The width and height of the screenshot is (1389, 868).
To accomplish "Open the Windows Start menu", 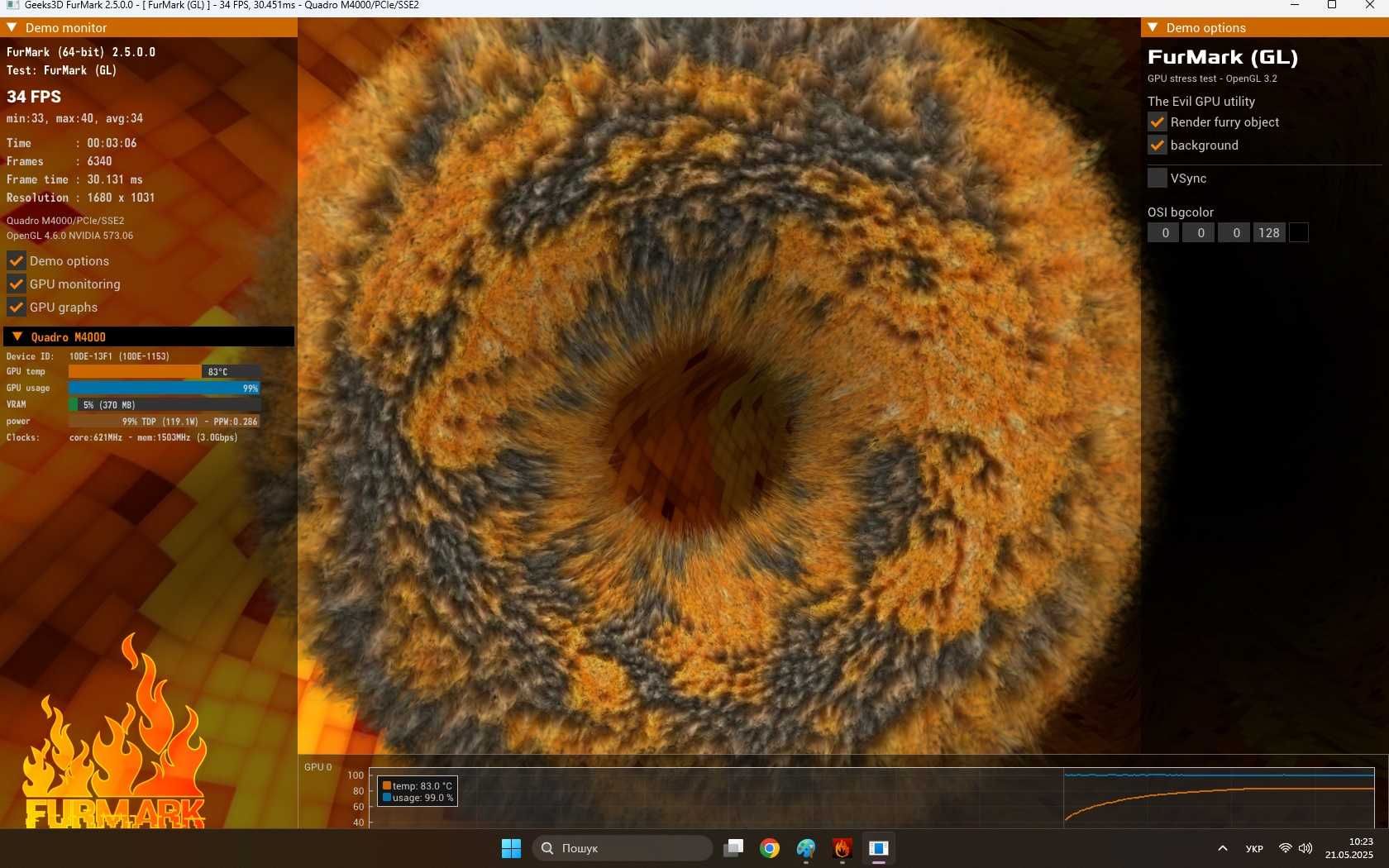I will 511,848.
